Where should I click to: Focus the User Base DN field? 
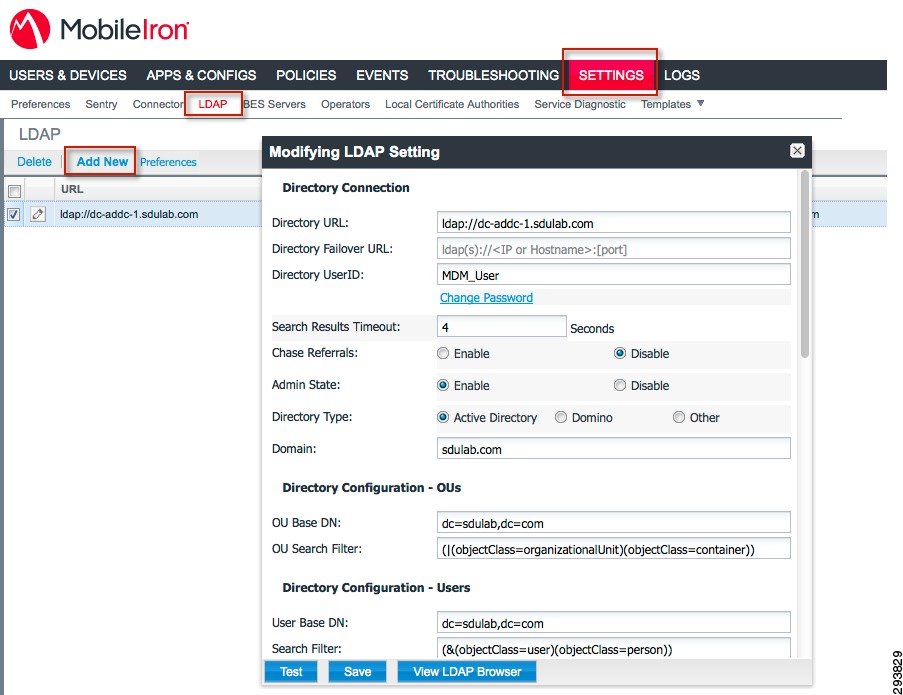coord(613,622)
